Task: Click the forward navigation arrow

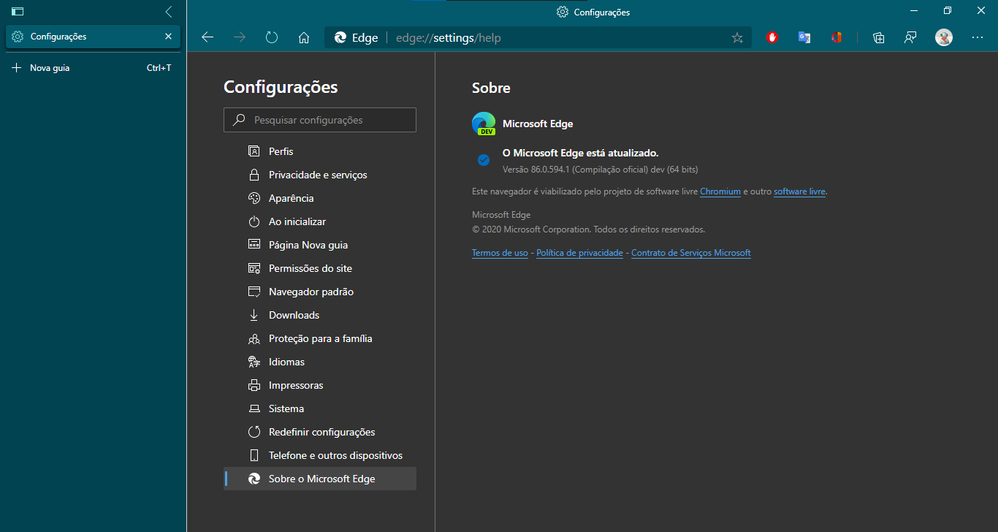Action: coord(239,38)
